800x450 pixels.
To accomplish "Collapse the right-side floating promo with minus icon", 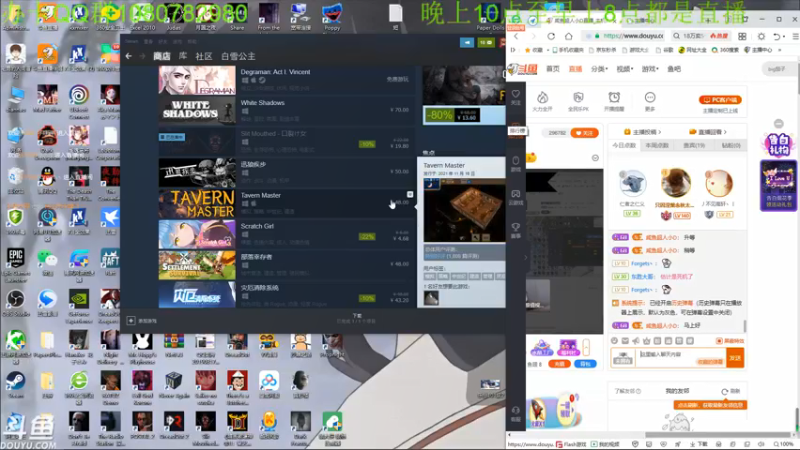I will [x=778, y=123].
